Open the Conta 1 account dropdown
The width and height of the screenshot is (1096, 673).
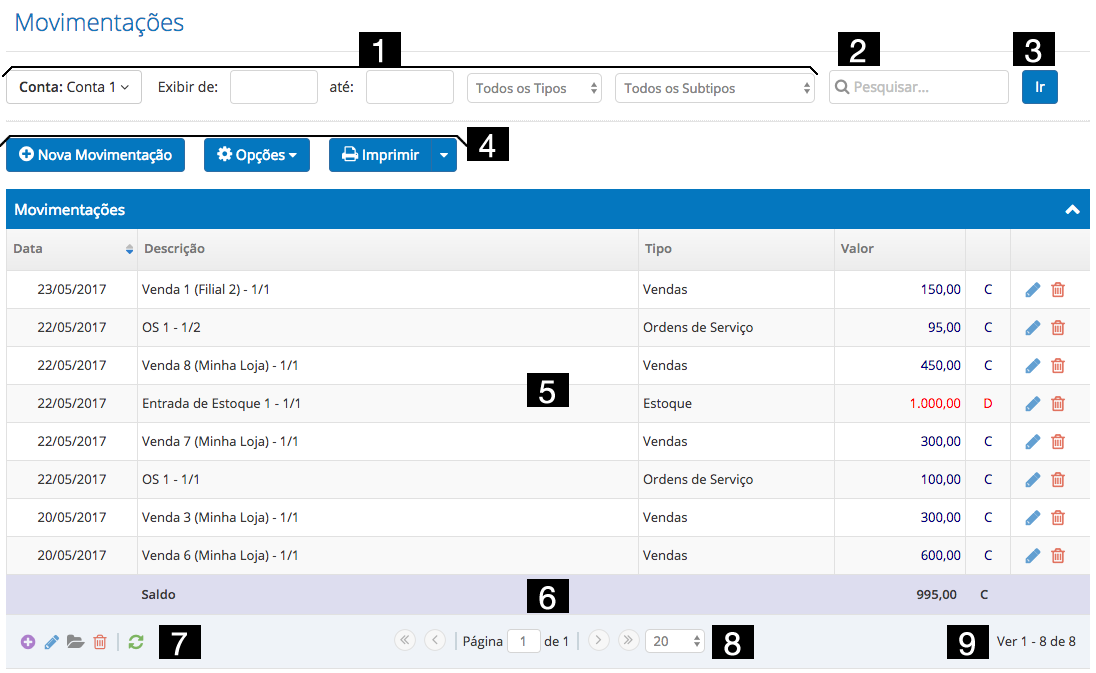click(x=74, y=88)
